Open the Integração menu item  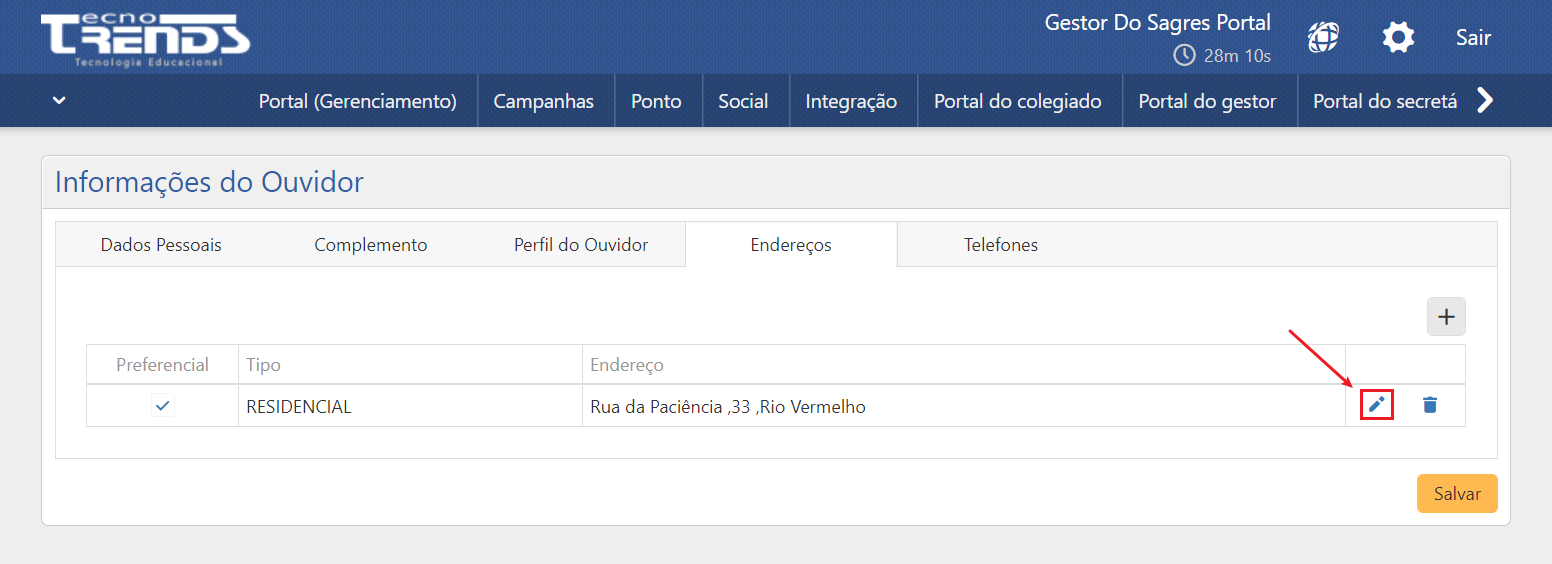tap(851, 101)
